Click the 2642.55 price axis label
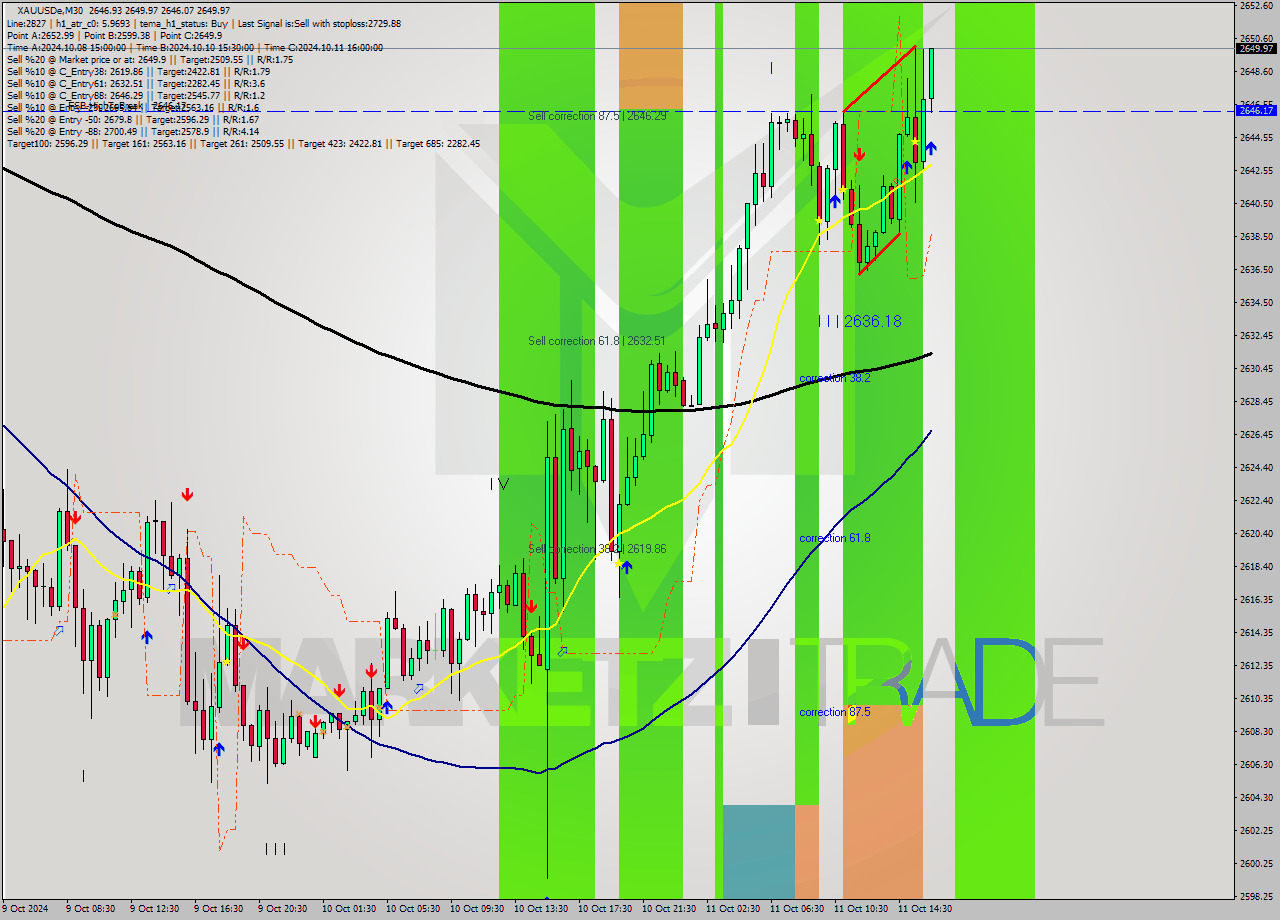 [x=1256, y=171]
